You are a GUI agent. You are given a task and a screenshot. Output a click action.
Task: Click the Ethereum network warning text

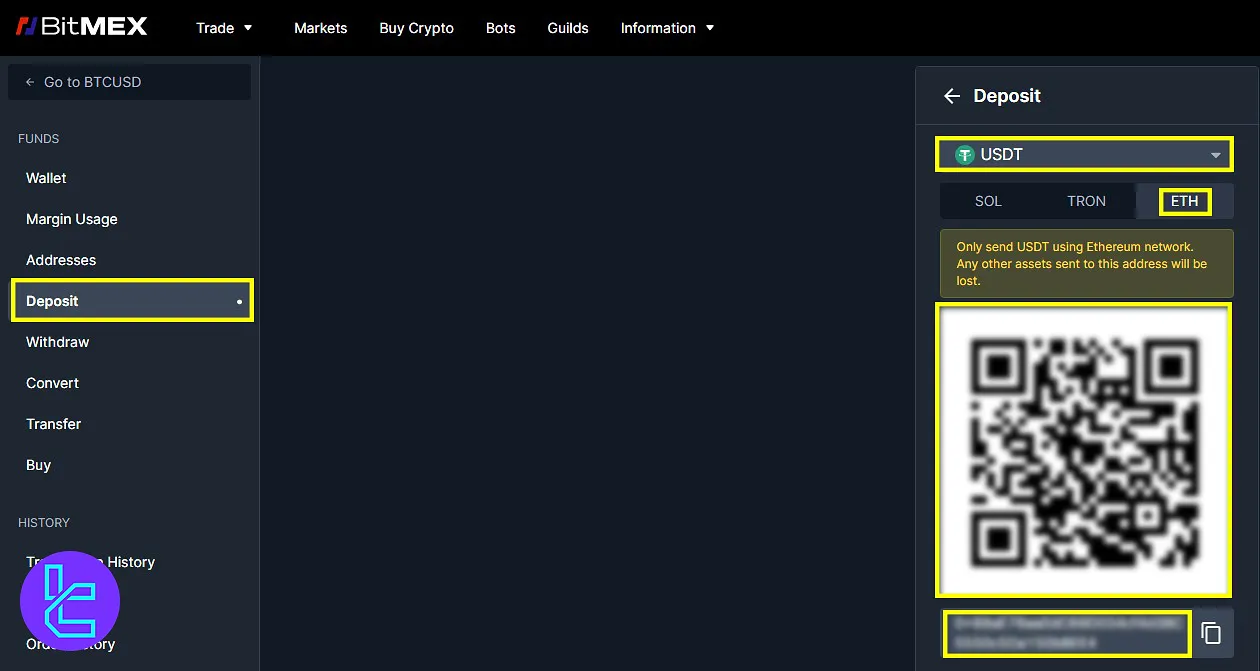[1084, 263]
